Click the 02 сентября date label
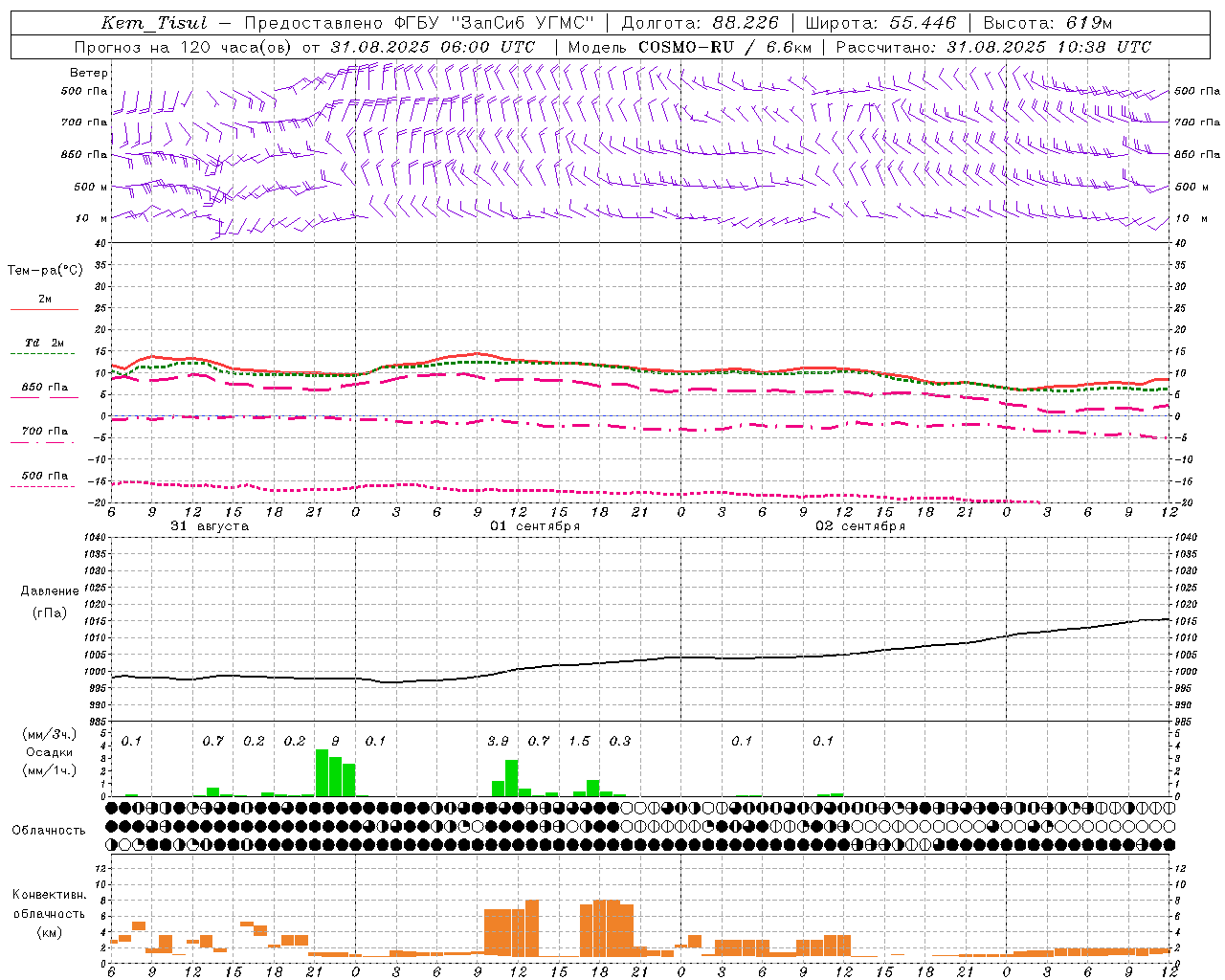The image size is (1225, 980). tap(860, 526)
